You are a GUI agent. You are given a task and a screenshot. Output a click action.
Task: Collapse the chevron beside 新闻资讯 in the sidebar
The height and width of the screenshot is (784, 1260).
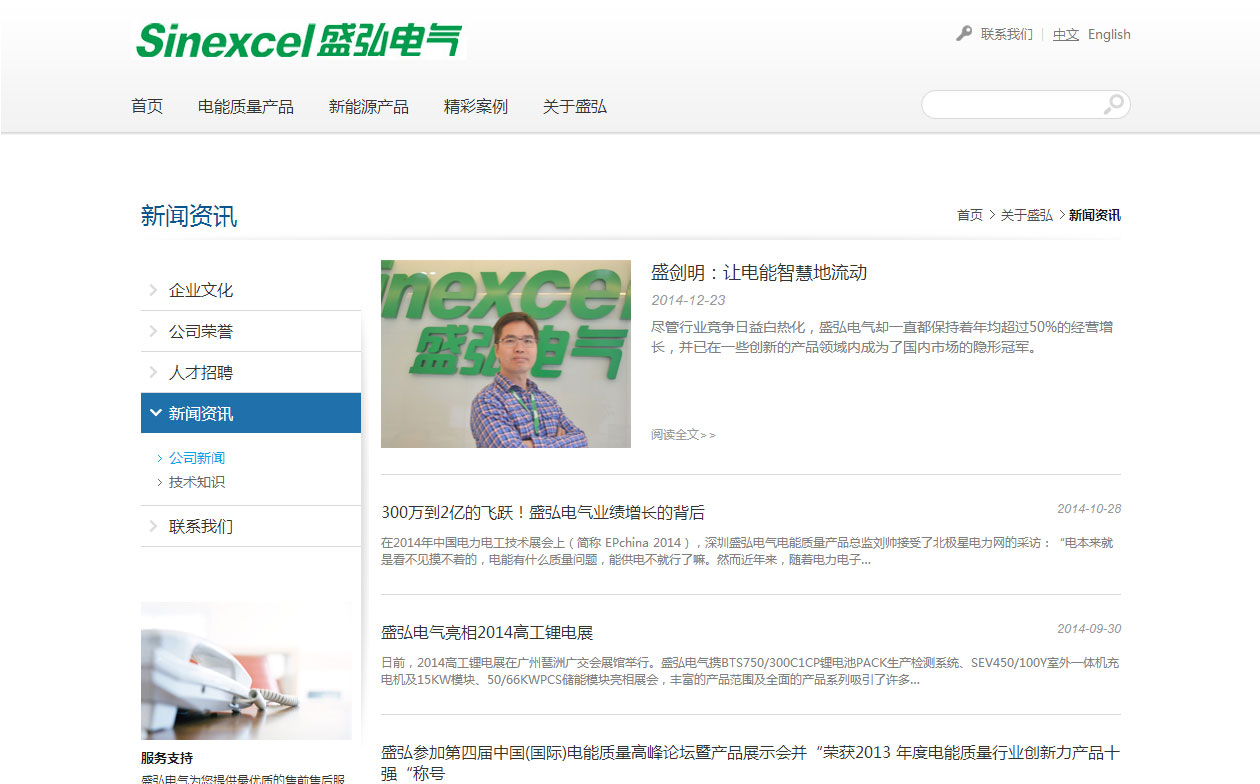pyautogui.click(x=155, y=413)
